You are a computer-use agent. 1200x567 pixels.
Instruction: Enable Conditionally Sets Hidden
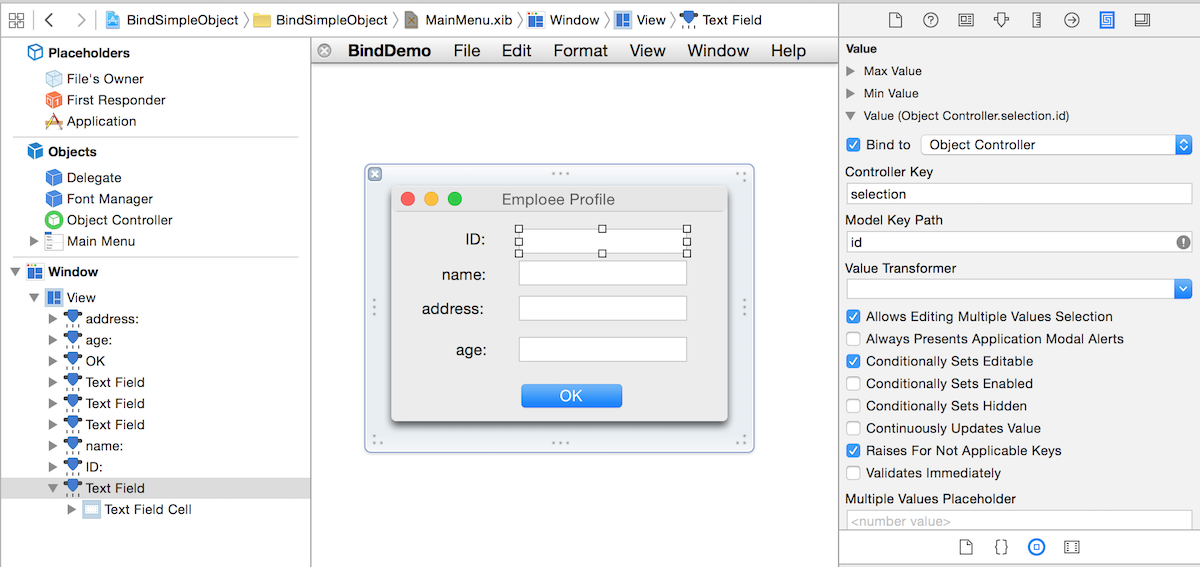[853, 405]
